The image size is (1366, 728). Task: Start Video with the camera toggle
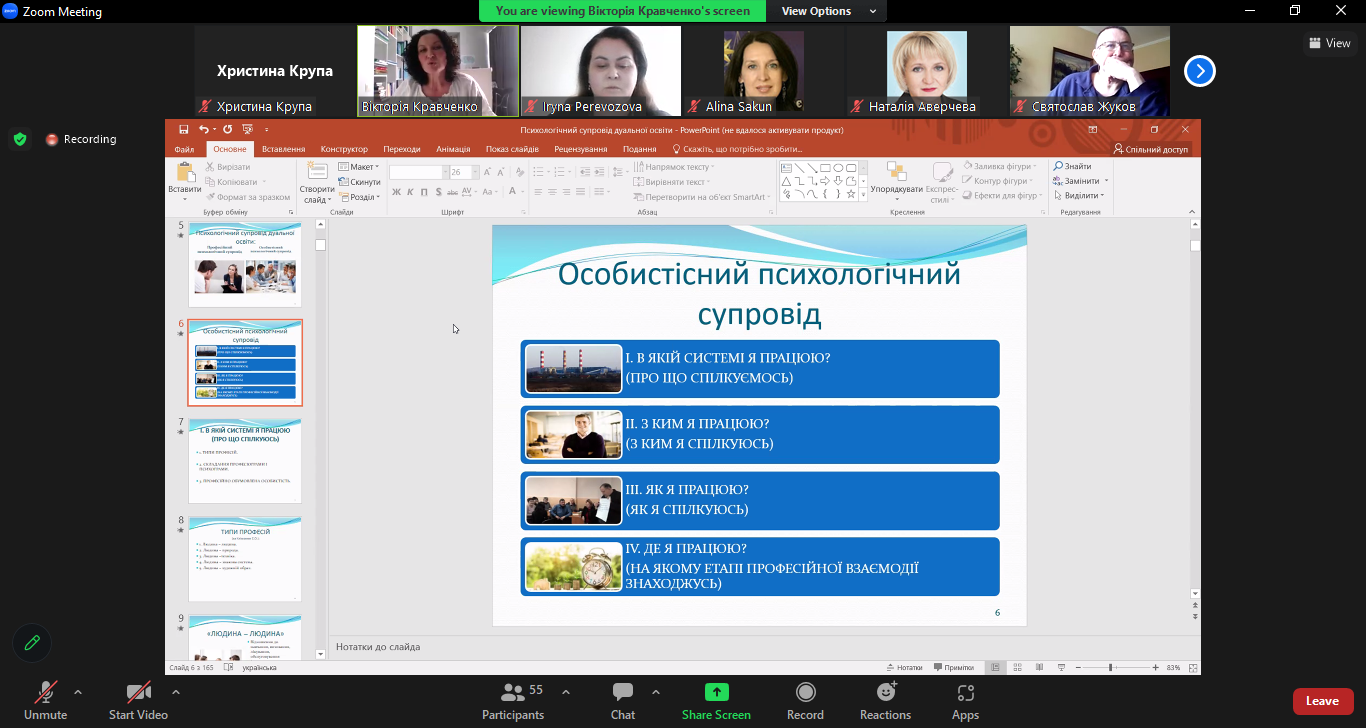point(138,692)
